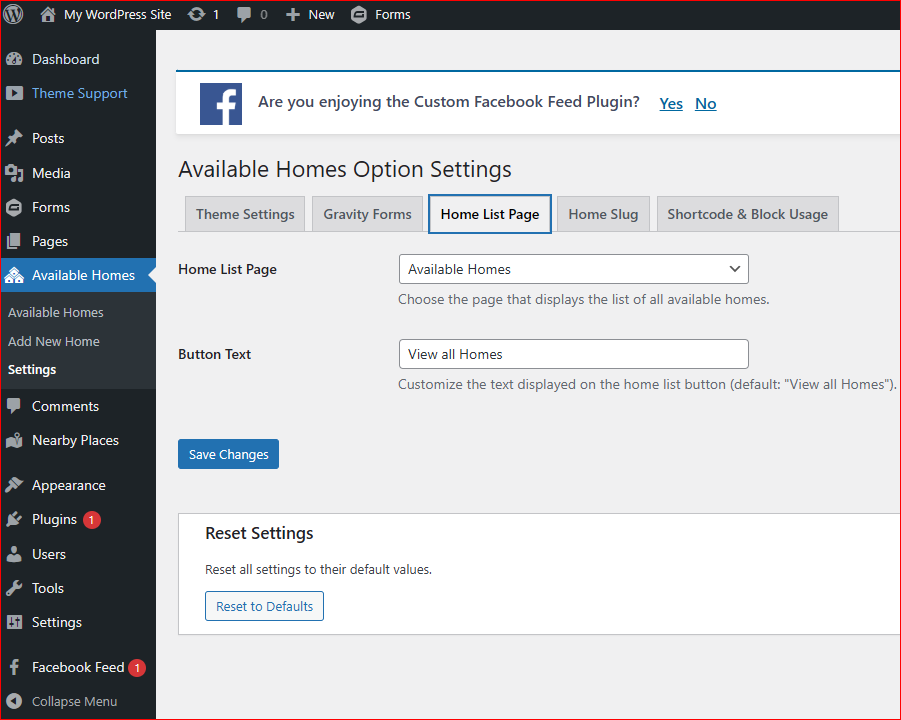The width and height of the screenshot is (901, 720).
Task: Click the Comments speech bubble sidebar icon
Action: 14,406
